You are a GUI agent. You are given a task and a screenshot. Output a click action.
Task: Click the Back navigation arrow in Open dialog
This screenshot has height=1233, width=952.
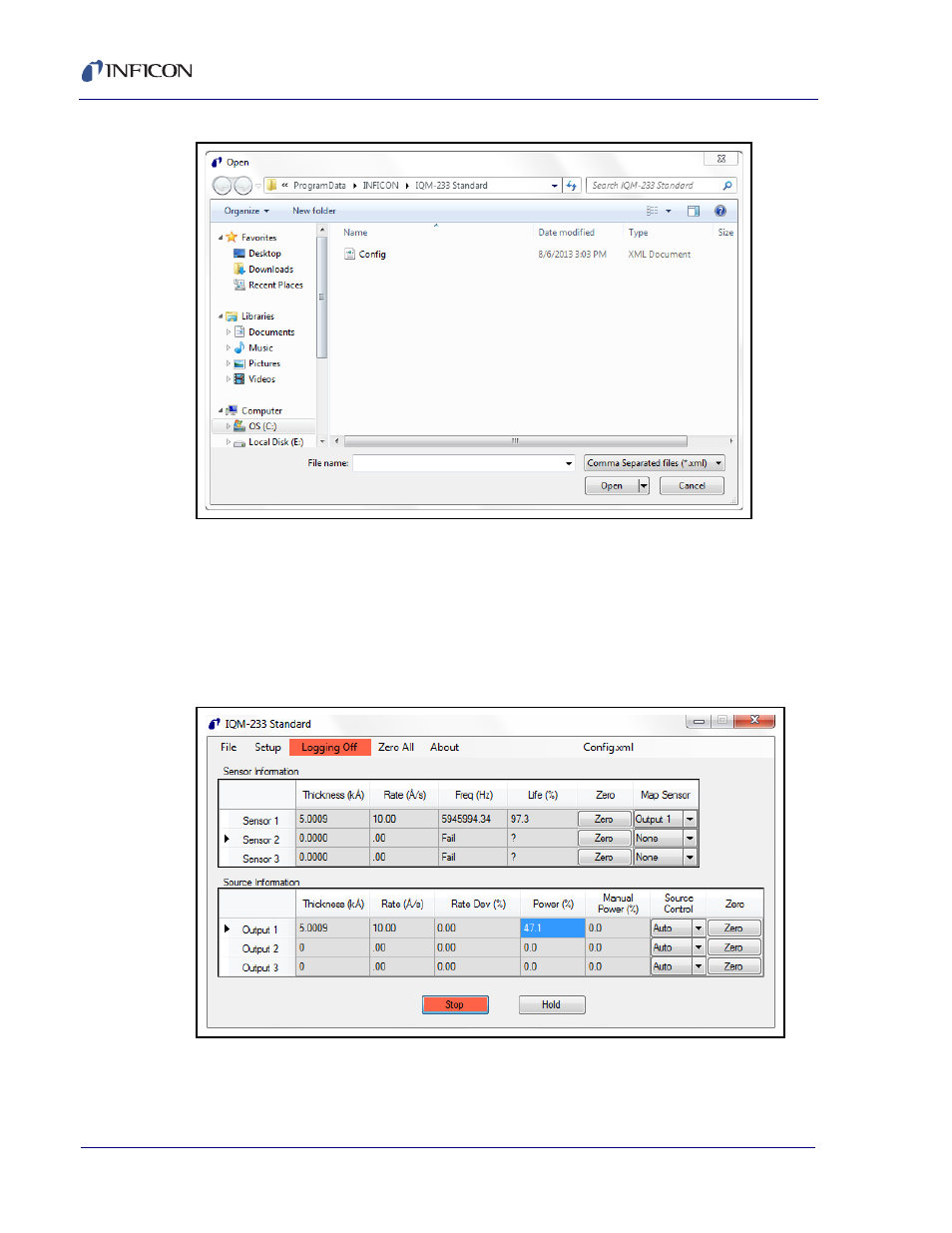(x=222, y=186)
